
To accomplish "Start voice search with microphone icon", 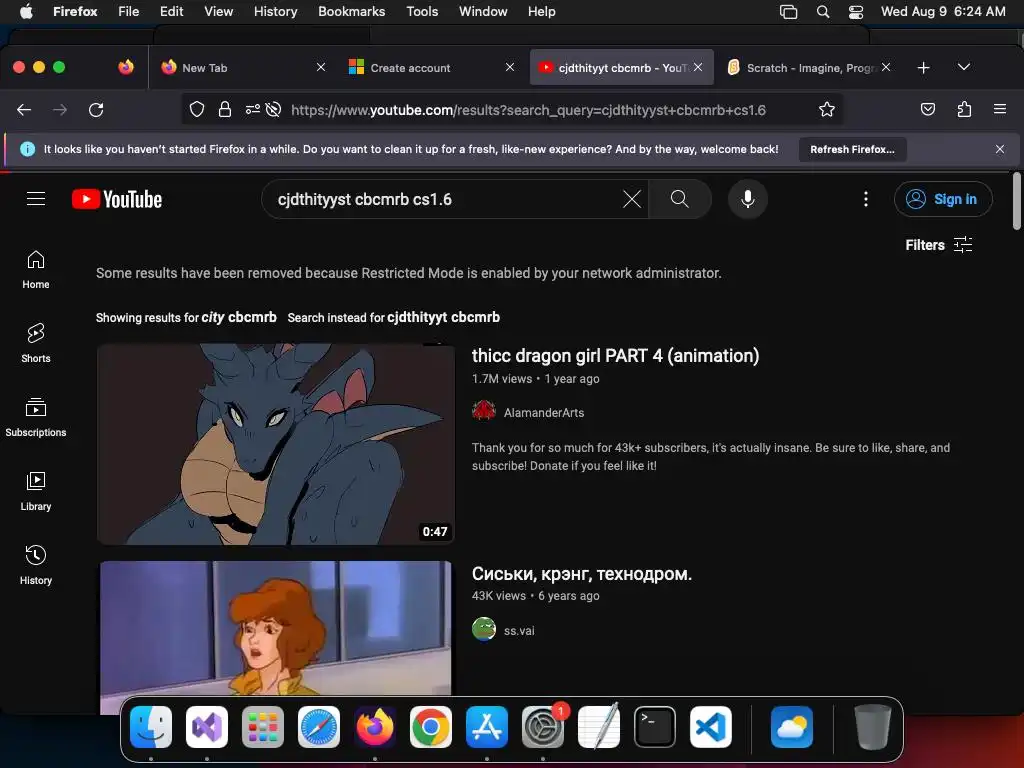I will click(748, 199).
